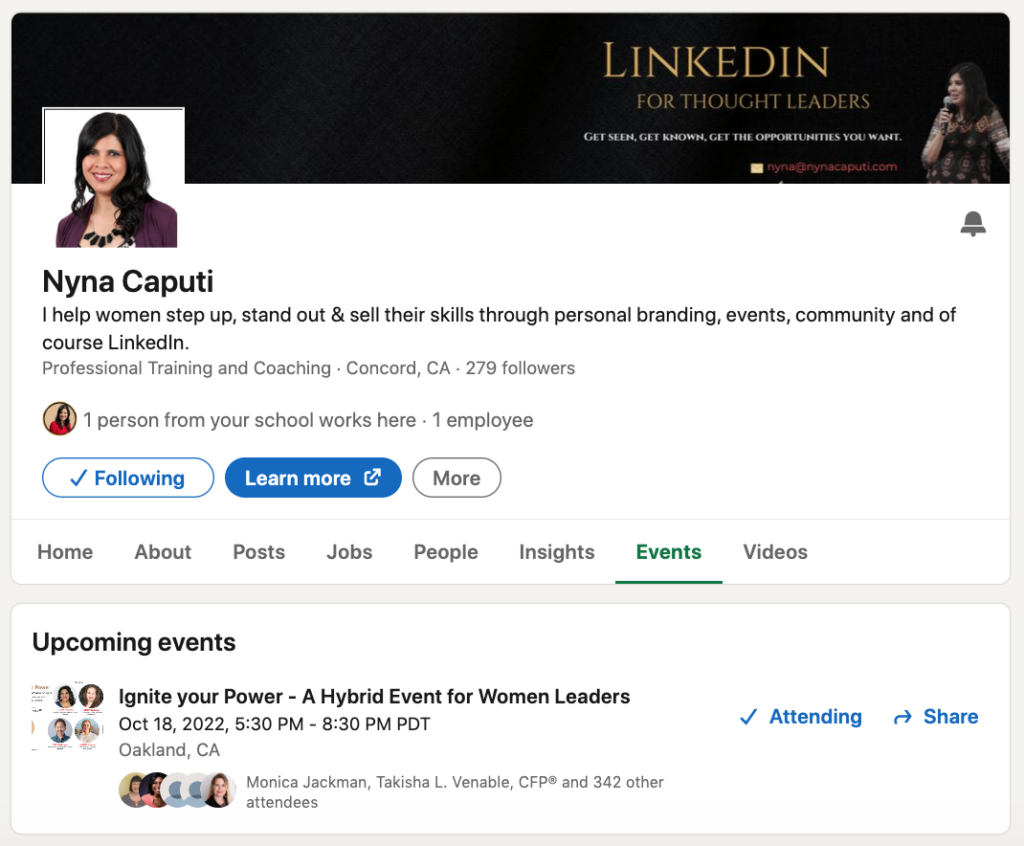Click the '279 followers' text

[520, 368]
